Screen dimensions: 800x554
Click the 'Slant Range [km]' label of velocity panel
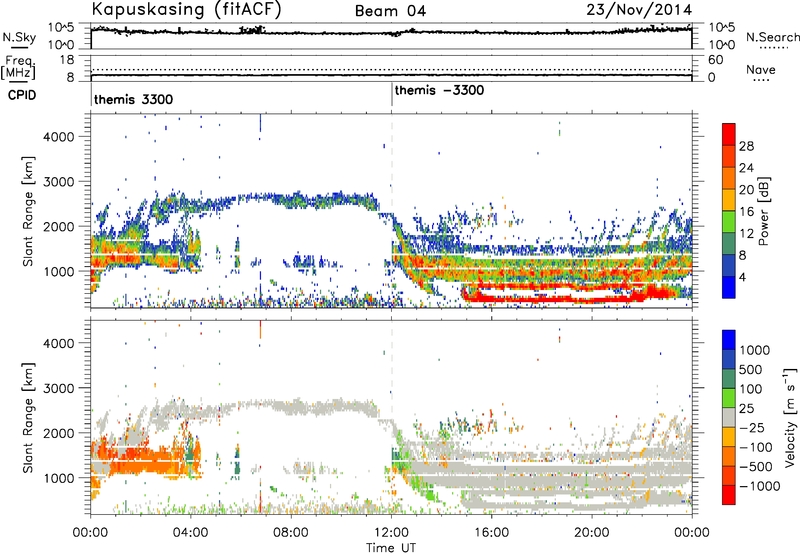pos(28,417)
